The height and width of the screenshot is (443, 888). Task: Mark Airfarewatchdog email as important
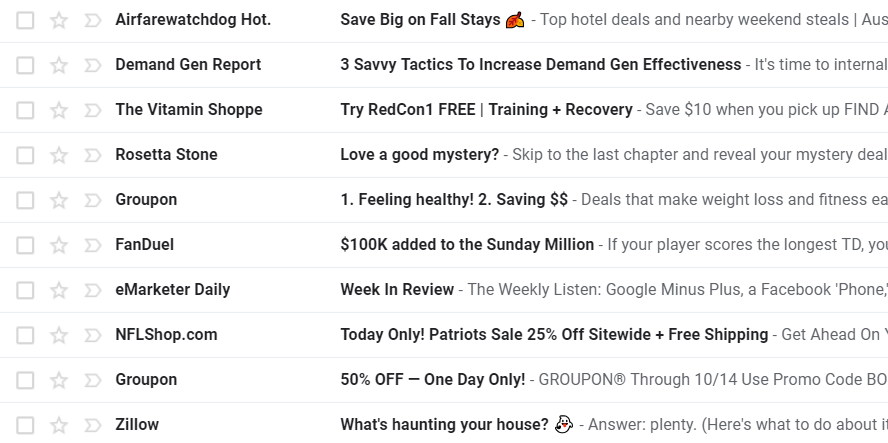[x=92, y=20]
